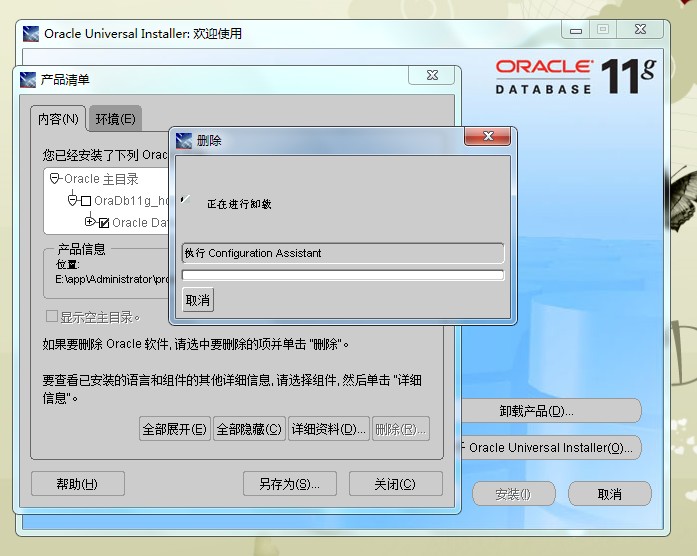The image size is (697, 556).
Task: Select the Oracle 主目录 tree label
Action: pyautogui.click(x=101, y=179)
